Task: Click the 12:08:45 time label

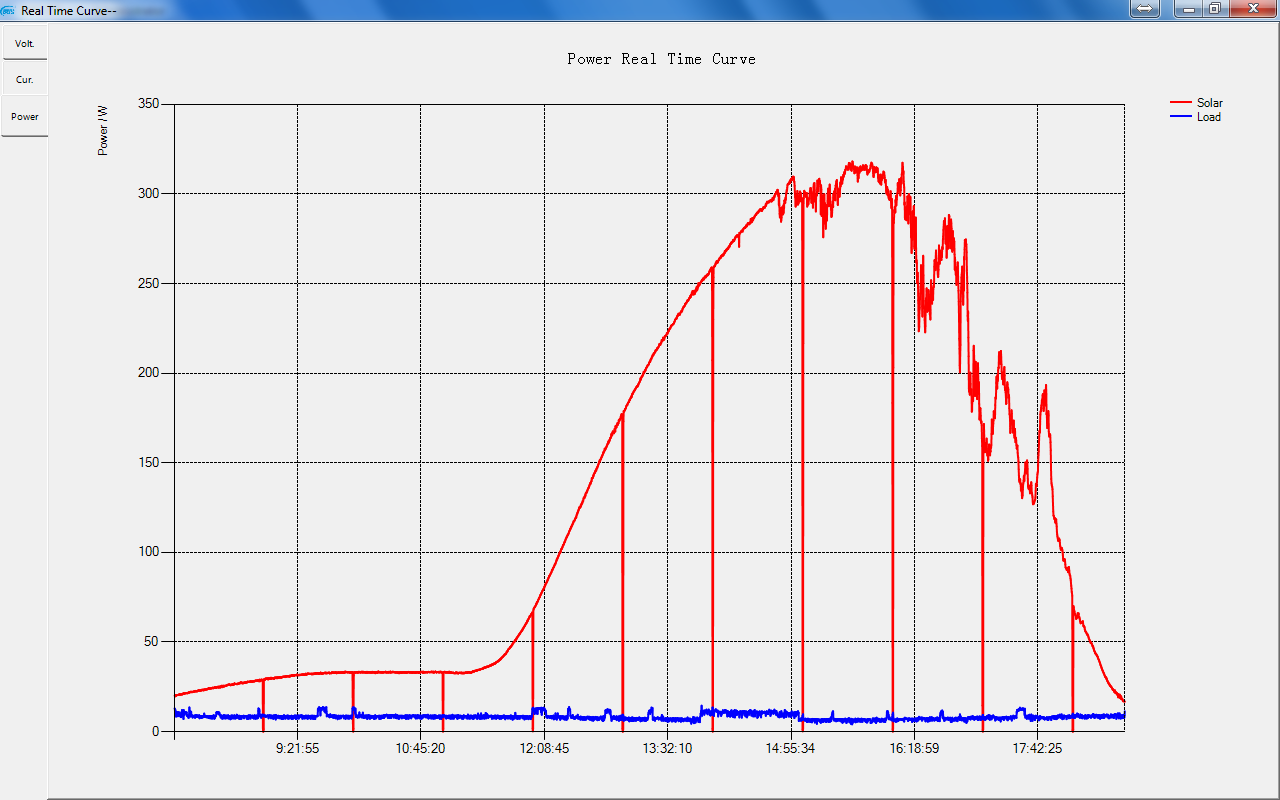Action: [x=544, y=748]
